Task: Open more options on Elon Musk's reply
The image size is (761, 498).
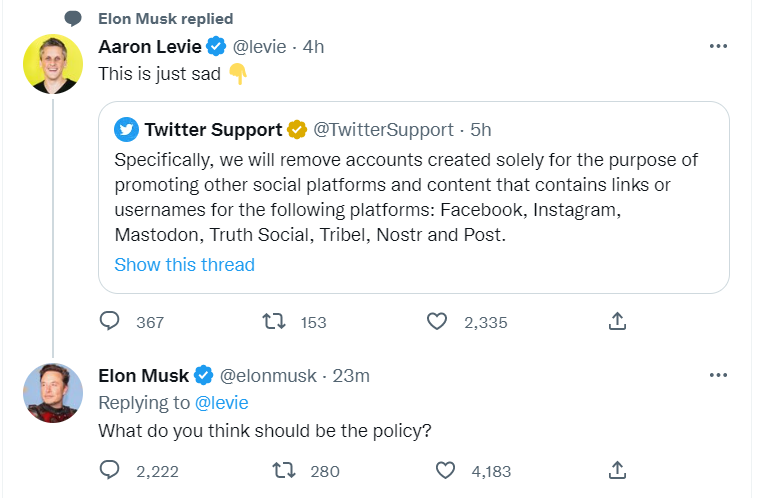Action: (x=717, y=375)
